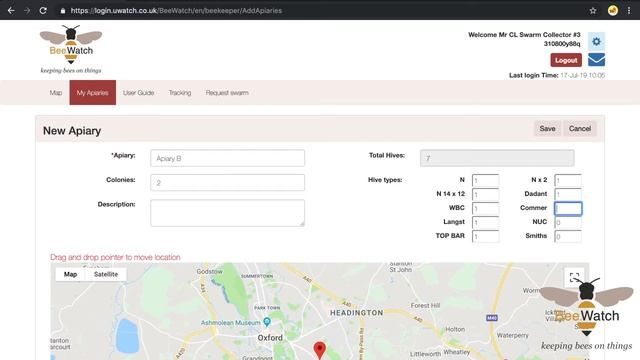Select the N hive type count field
The image size is (640, 360).
(485, 180)
